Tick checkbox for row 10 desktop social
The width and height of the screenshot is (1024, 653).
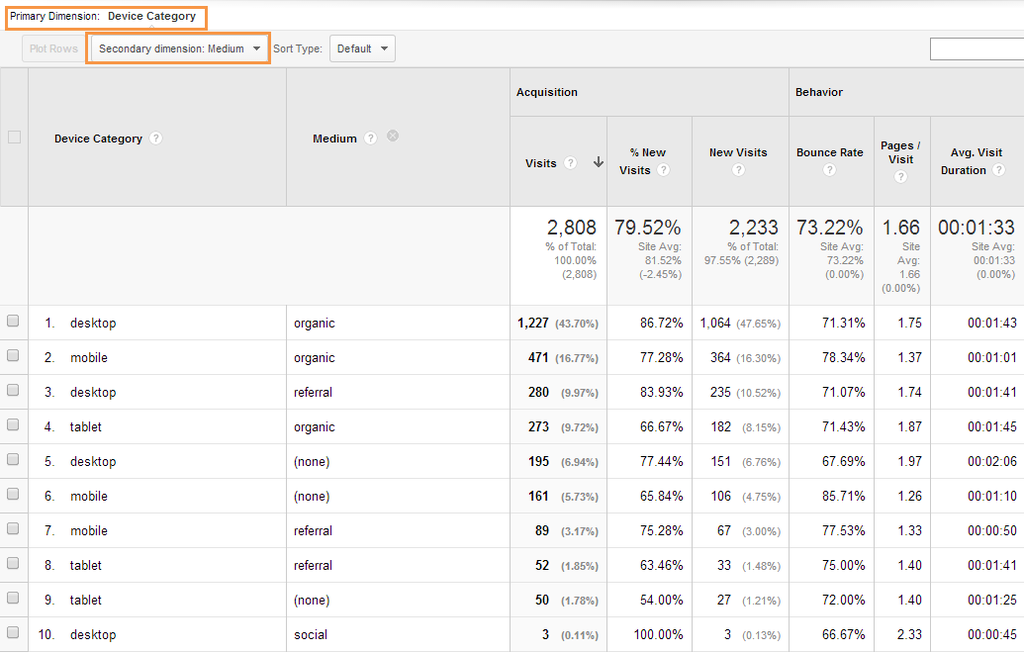coord(13,633)
